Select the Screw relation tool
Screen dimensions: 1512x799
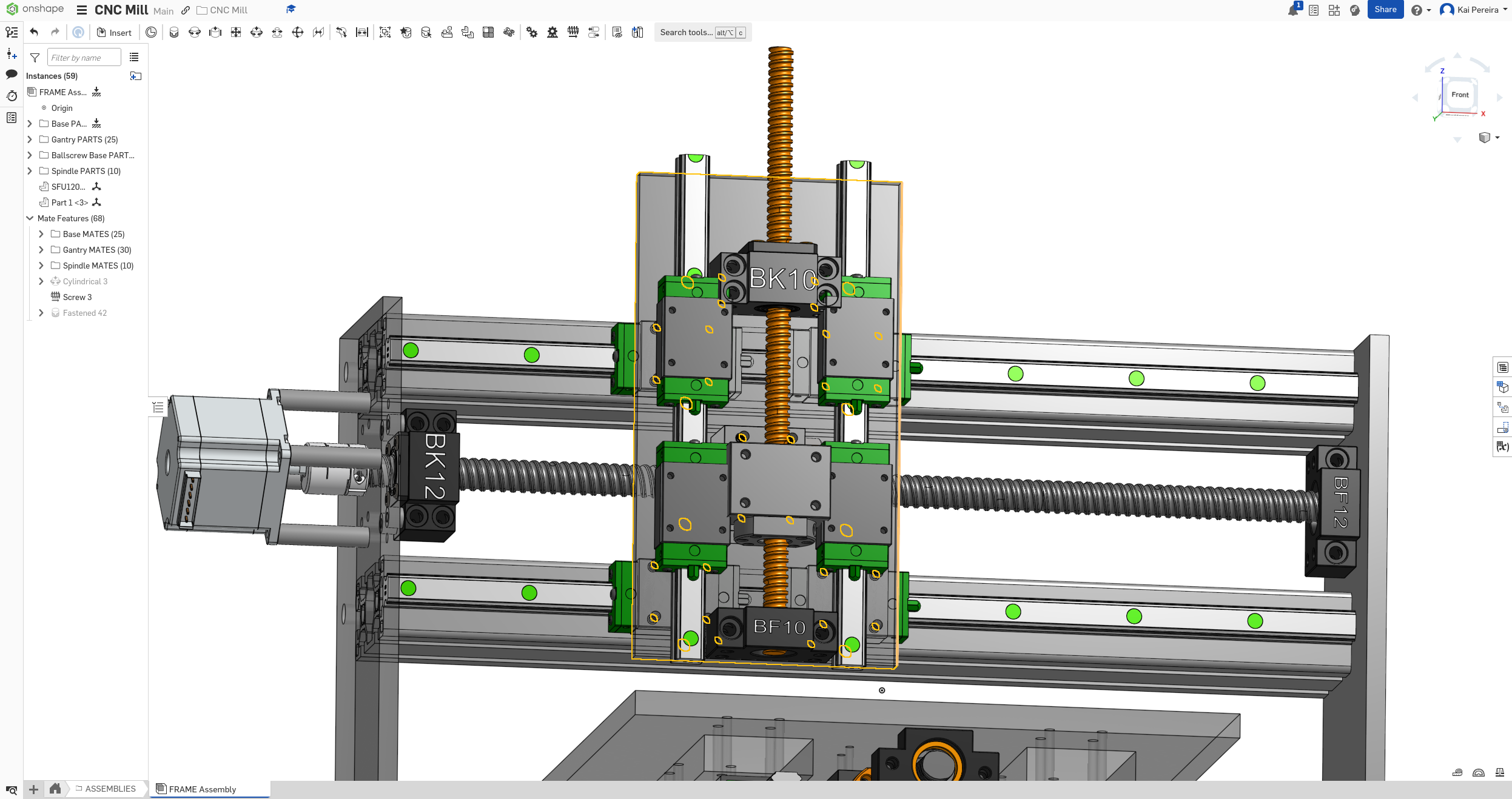(573, 32)
